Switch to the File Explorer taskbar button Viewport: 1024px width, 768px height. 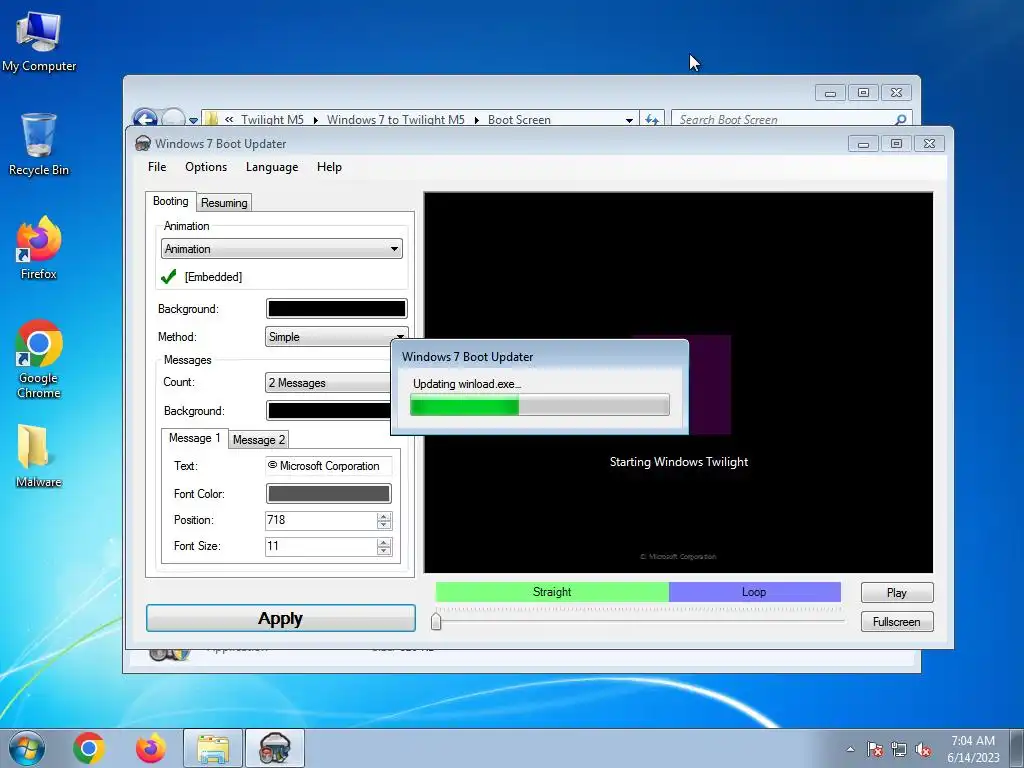click(x=213, y=748)
